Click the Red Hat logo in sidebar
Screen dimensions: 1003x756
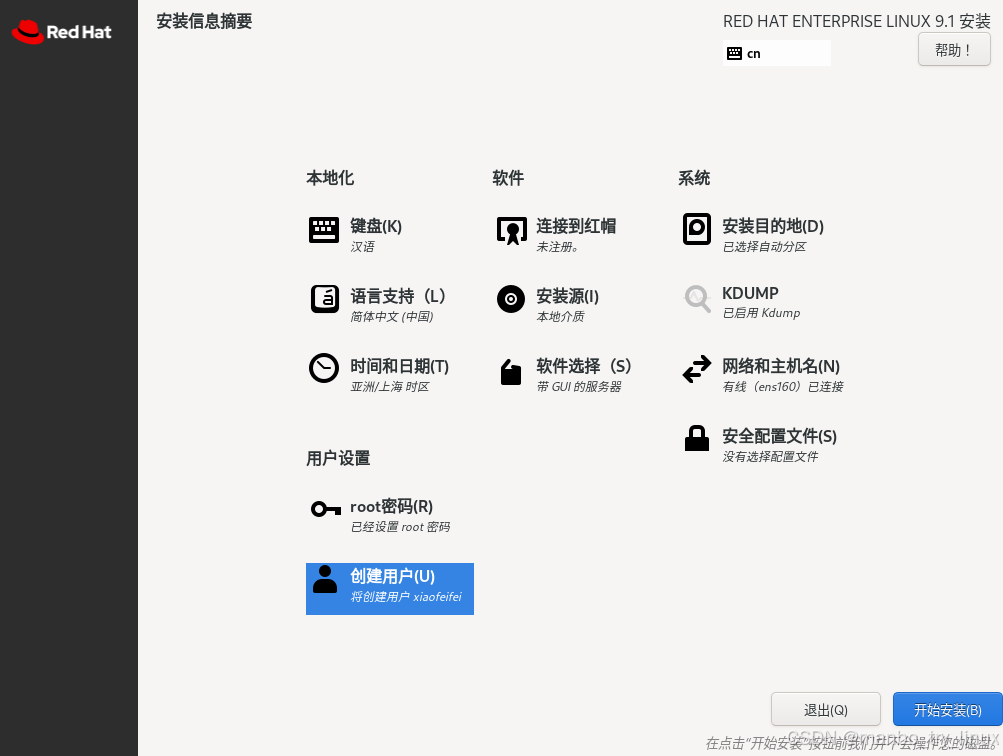(61, 32)
